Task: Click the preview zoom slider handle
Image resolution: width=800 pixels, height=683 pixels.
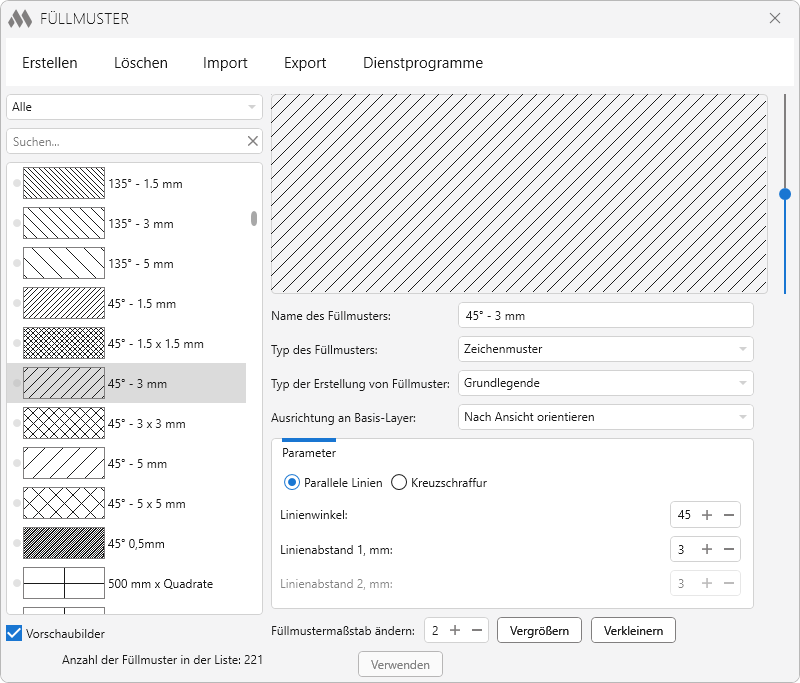Action: pos(785,194)
